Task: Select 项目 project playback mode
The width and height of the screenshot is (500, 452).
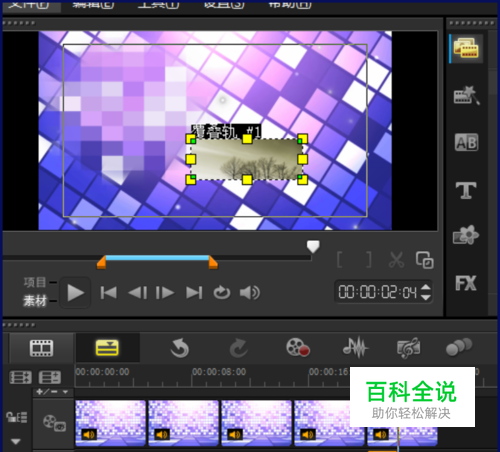Action: coord(35,282)
